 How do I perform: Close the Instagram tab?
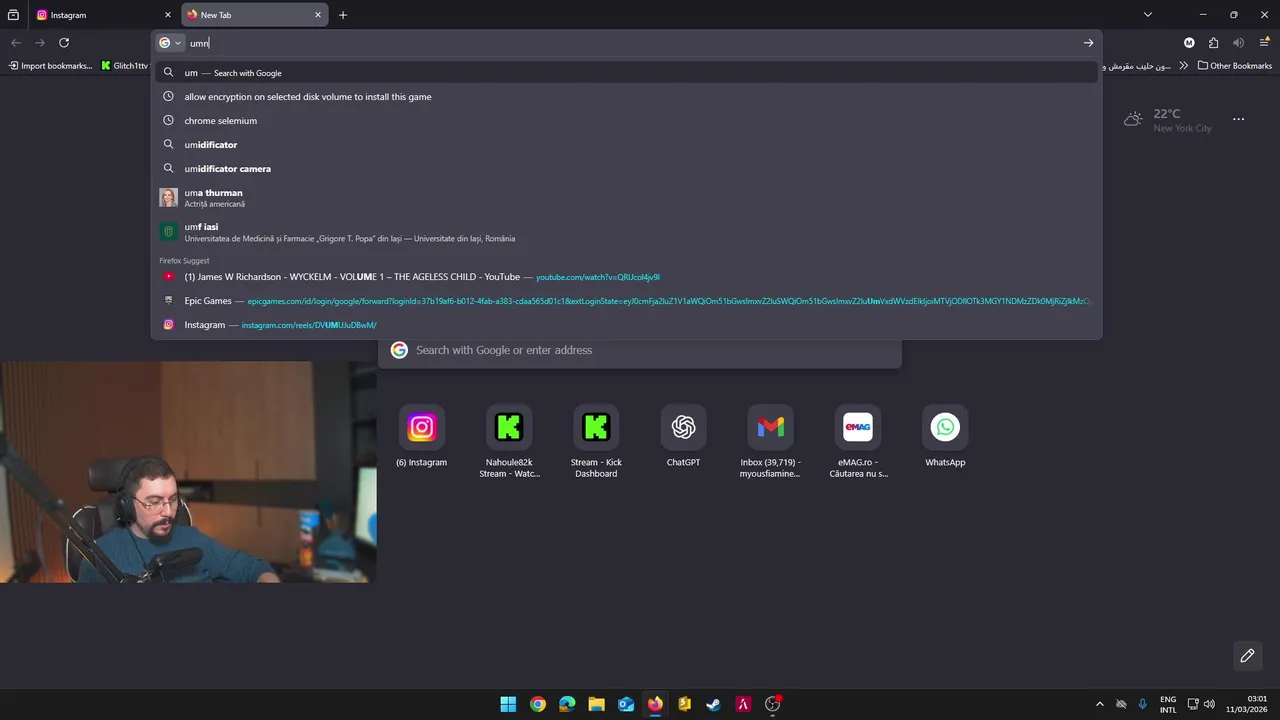pos(168,15)
